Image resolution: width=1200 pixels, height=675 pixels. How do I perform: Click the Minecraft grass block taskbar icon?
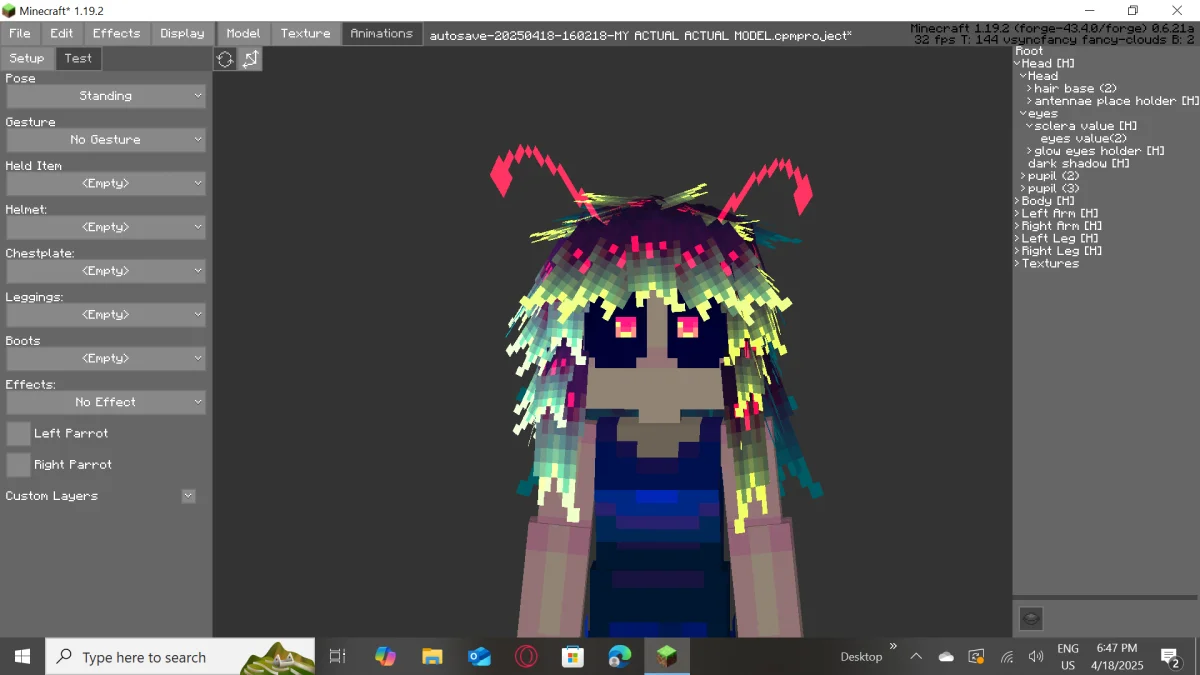(x=666, y=657)
